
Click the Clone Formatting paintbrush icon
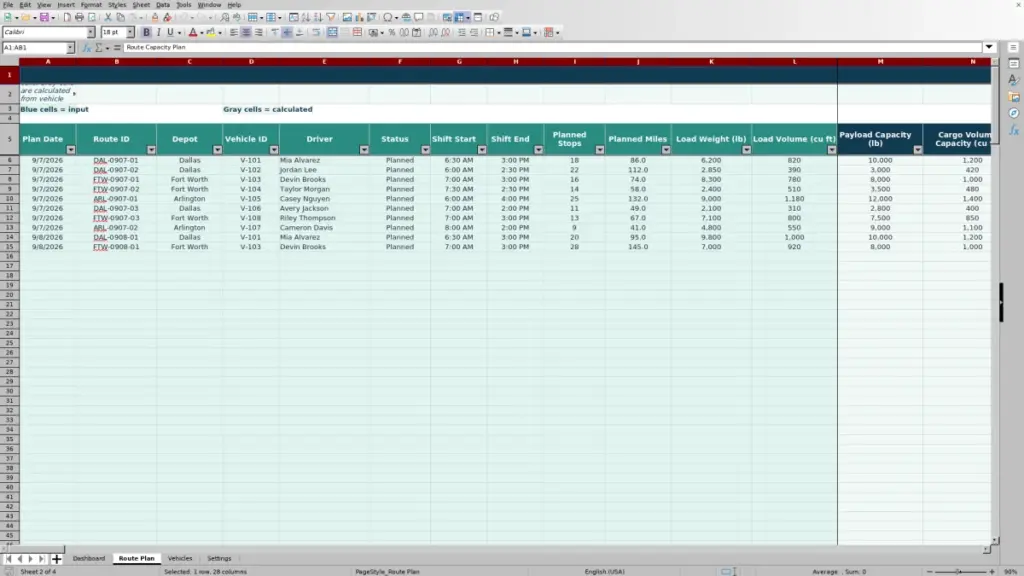[x=155, y=17]
